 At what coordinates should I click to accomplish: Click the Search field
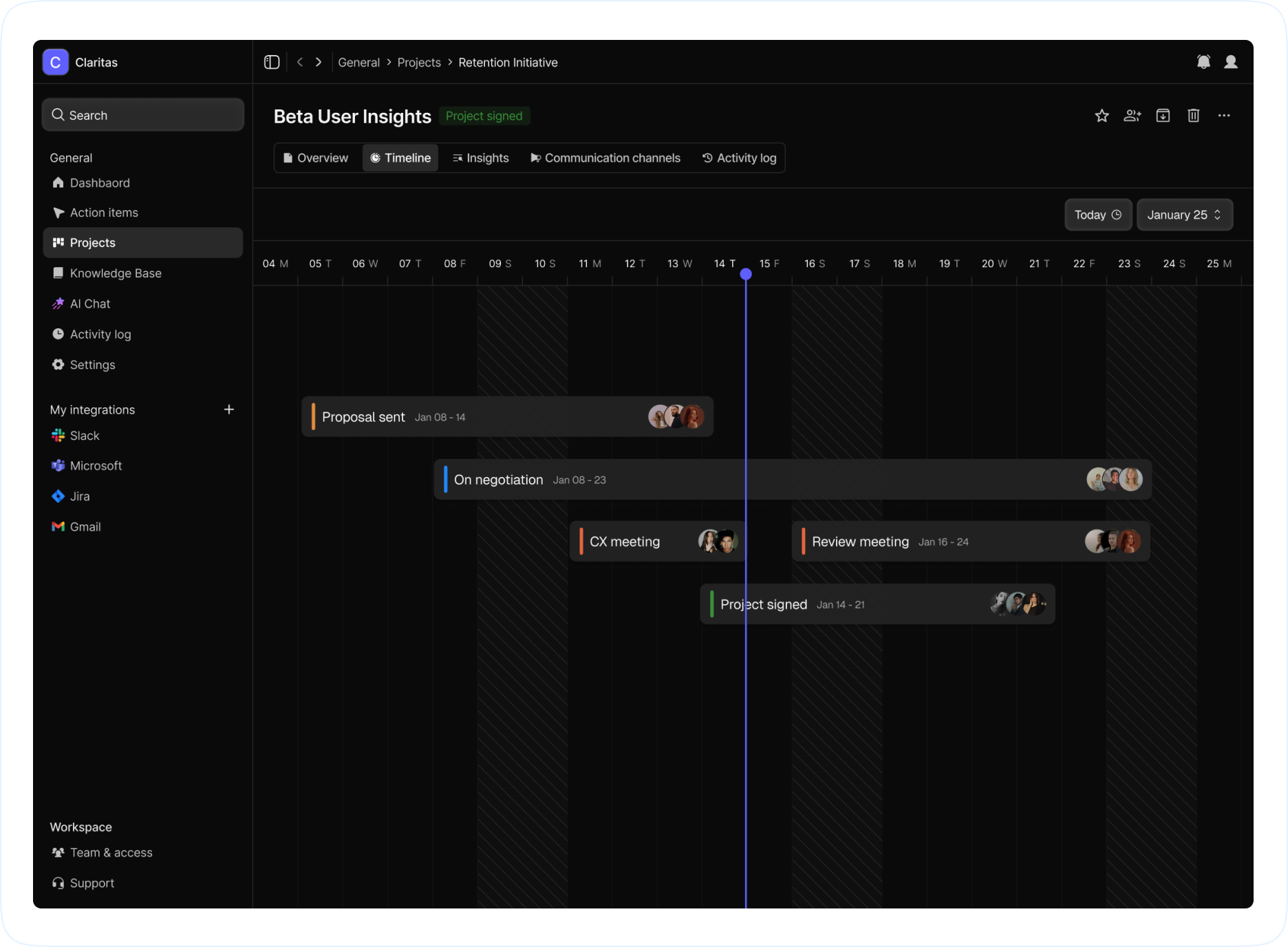[143, 115]
